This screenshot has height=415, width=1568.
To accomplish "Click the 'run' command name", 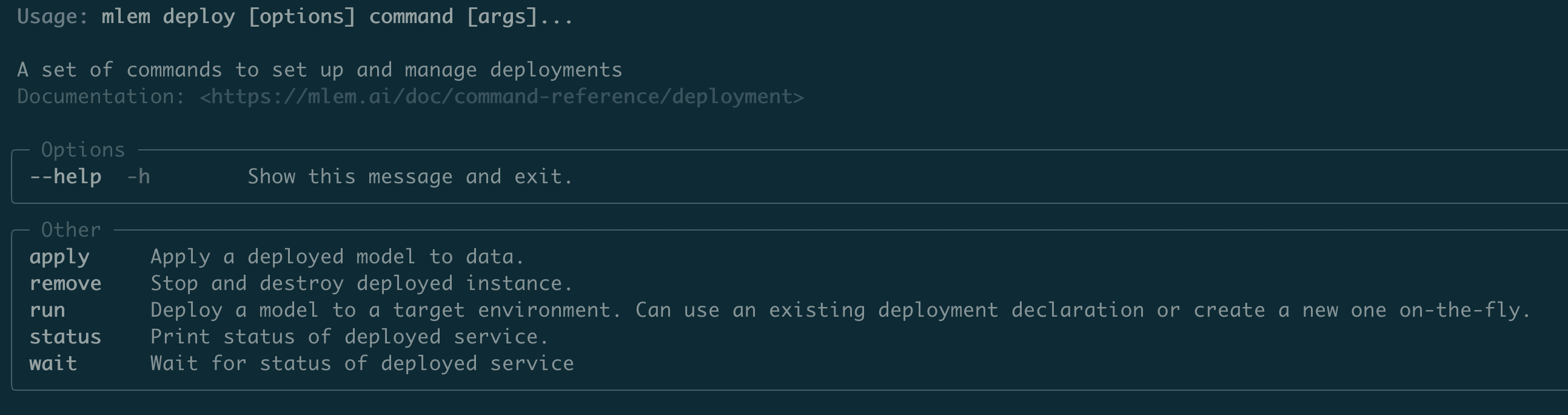I will [x=47, y=310].
